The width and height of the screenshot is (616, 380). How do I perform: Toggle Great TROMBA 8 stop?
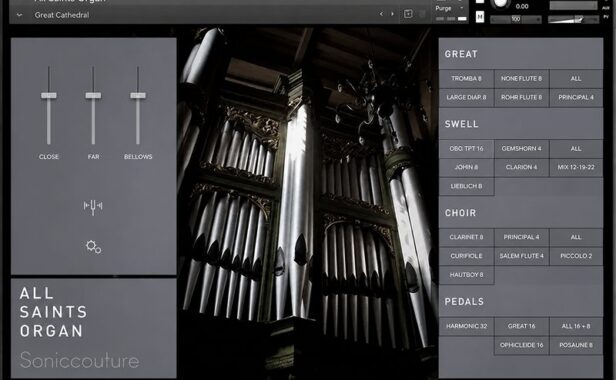tap(466, 79)
